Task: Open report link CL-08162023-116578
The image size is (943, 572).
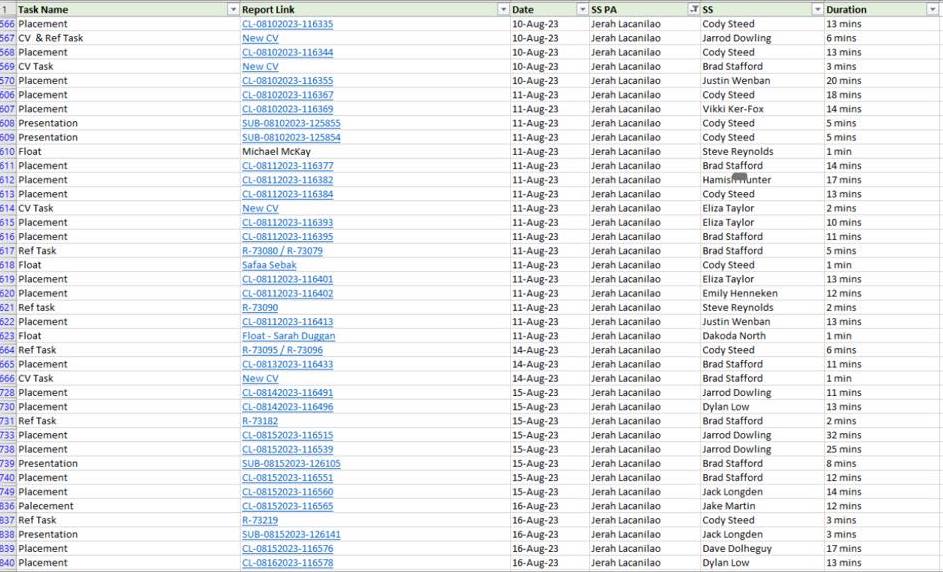Action: tap(287, 563)
